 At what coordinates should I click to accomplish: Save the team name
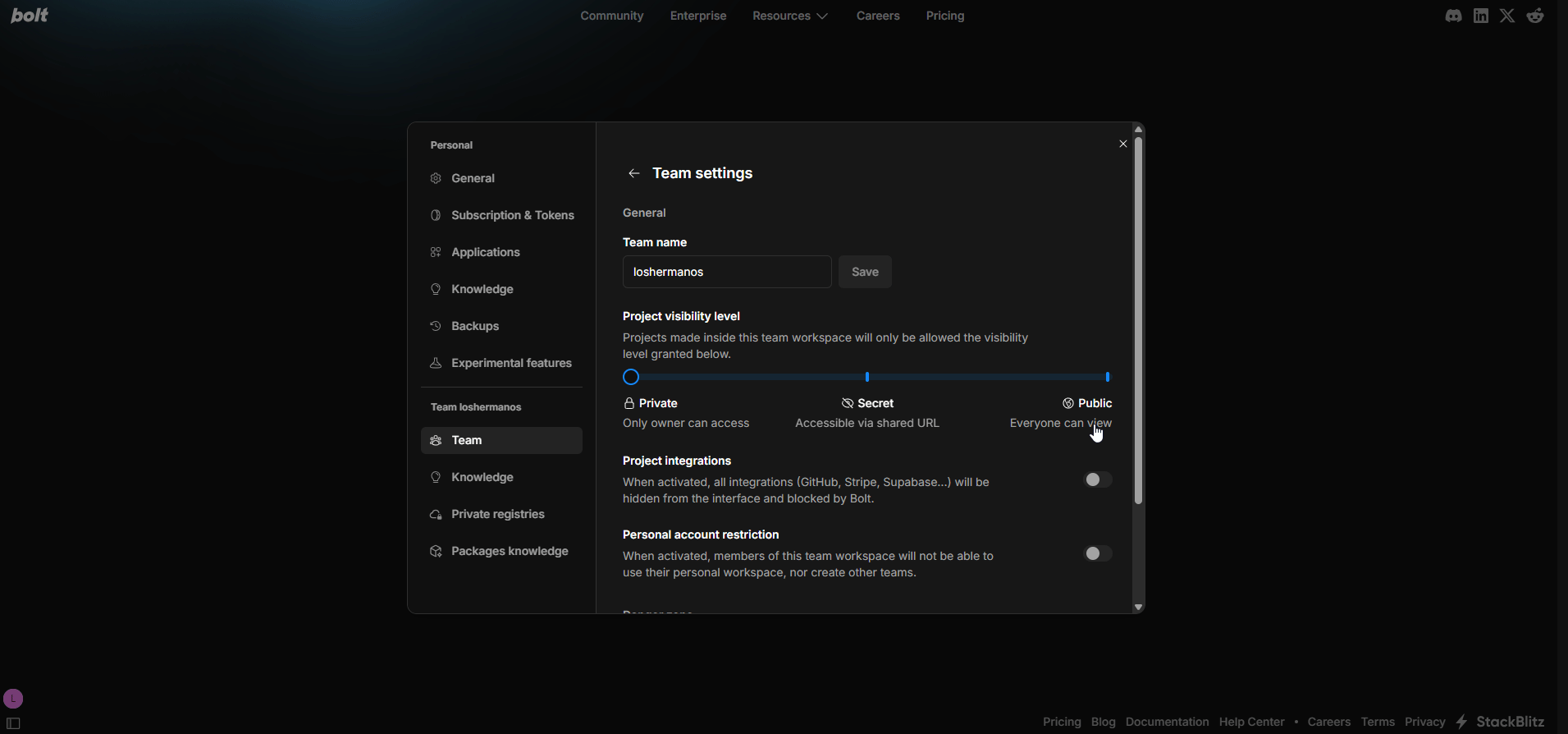(865, 272)
